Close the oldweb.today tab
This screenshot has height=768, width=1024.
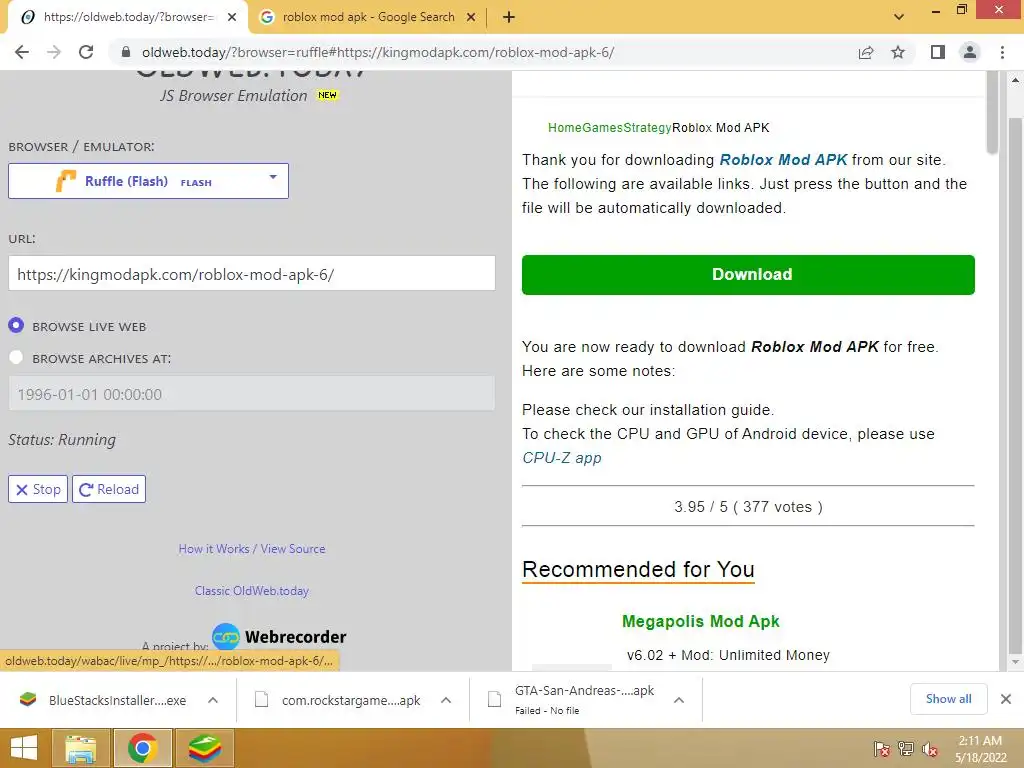click(232, 18)
